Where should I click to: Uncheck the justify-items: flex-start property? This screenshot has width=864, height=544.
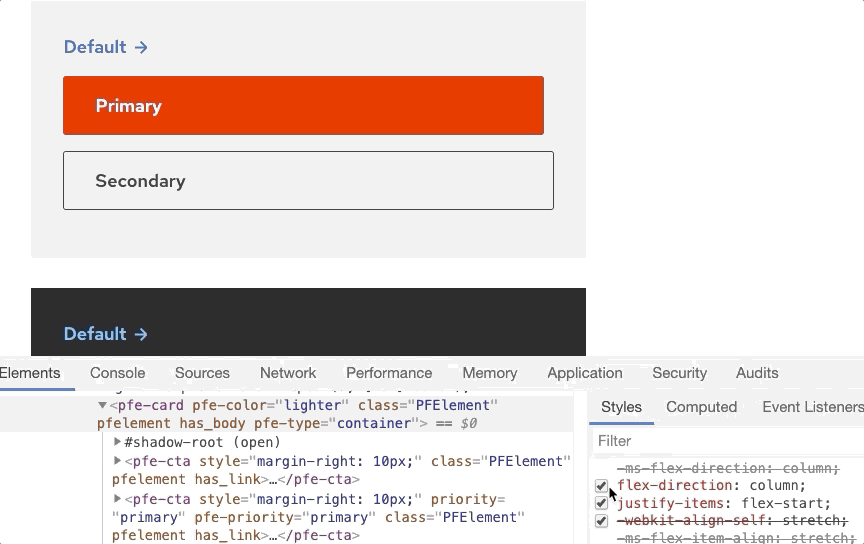[x=601, y=503]
